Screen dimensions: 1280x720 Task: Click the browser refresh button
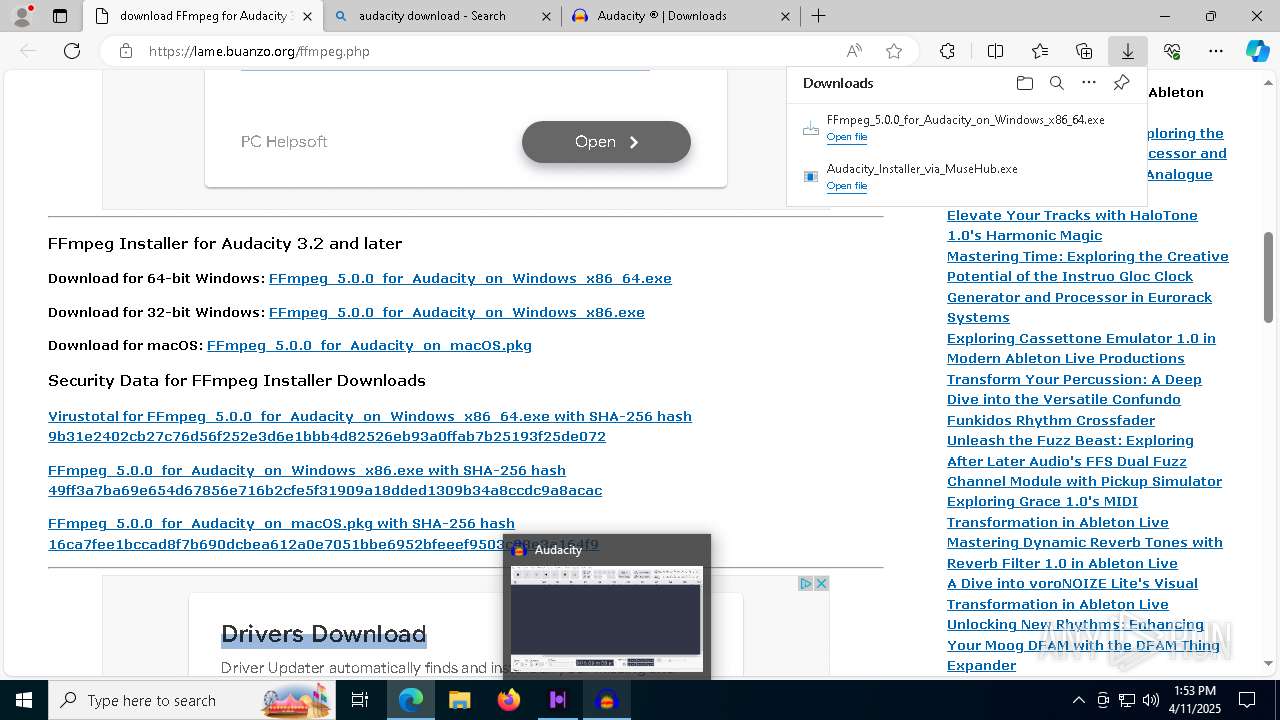72,51
